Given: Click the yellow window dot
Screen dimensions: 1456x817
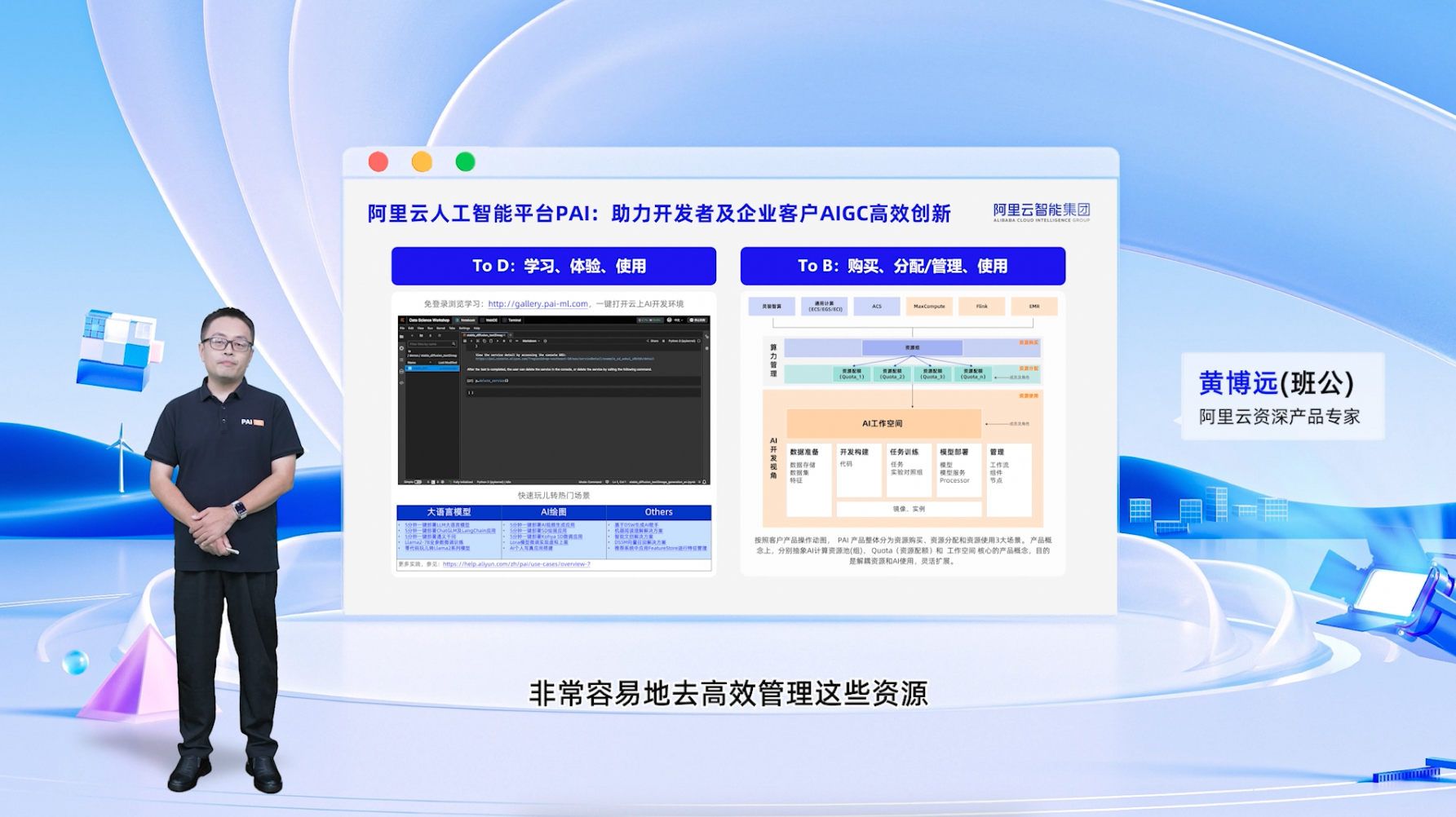Looking at the screenshot, I should (x=422, y=161).
